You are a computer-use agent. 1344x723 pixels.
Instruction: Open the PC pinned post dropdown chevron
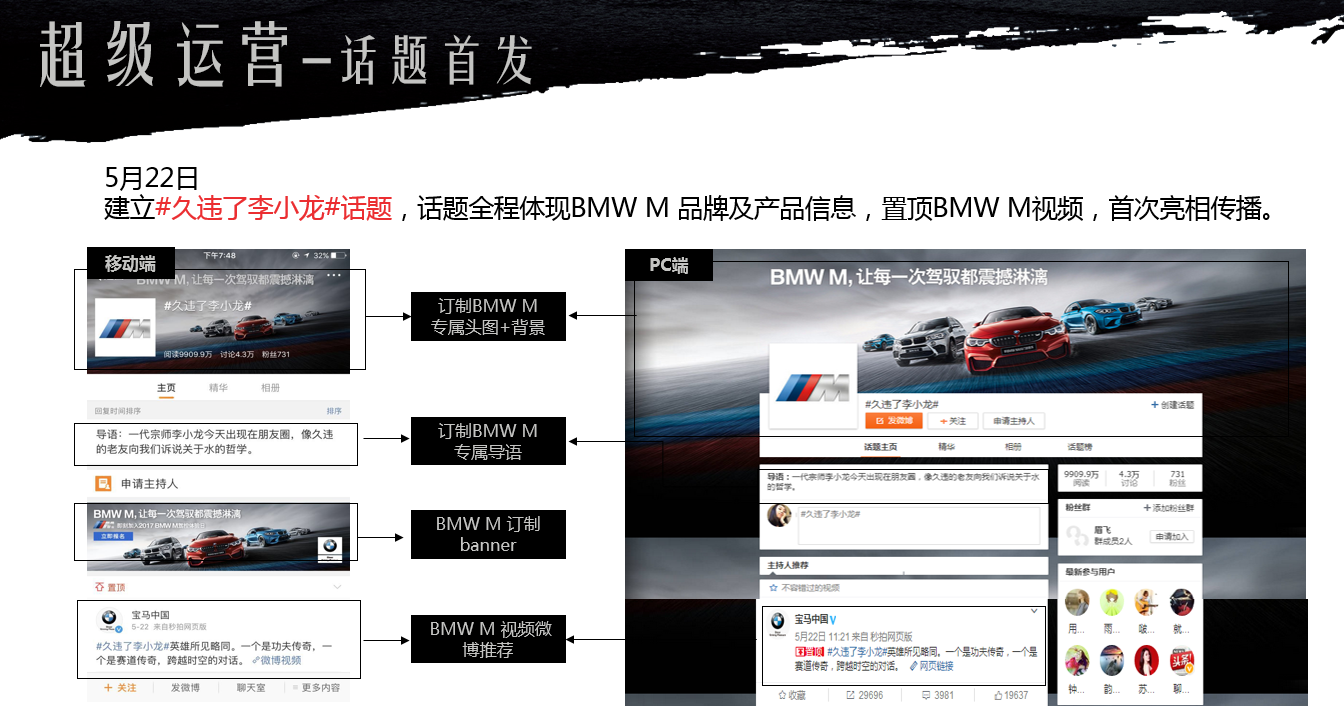click(1034, 610)
